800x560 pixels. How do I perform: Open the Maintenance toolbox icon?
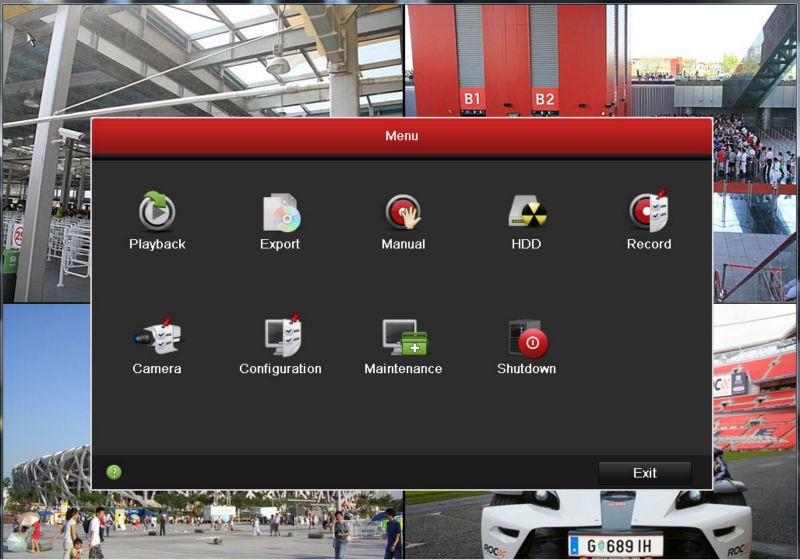click(405, 337)
